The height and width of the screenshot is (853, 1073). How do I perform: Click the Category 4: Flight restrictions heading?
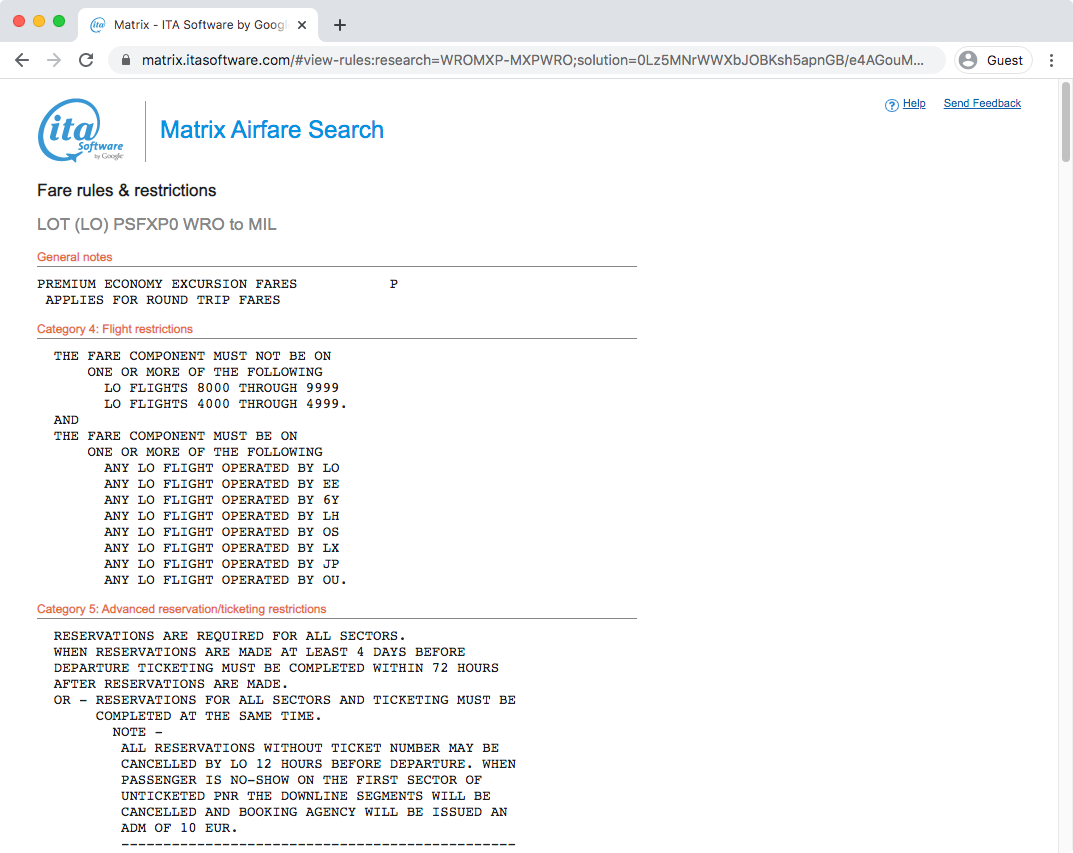tap(115, 329)
